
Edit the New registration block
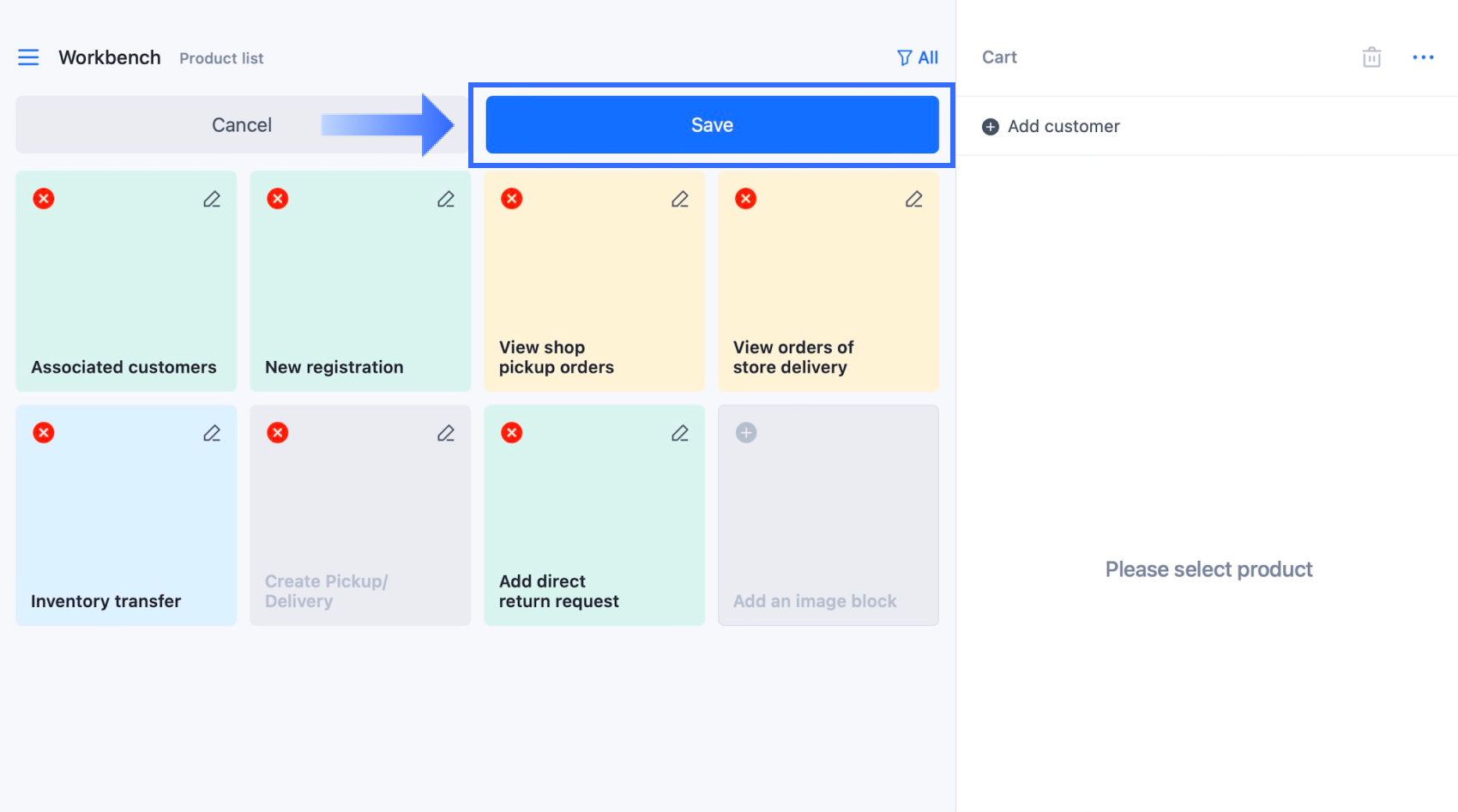pyautogui.click(x=446, y=199)
